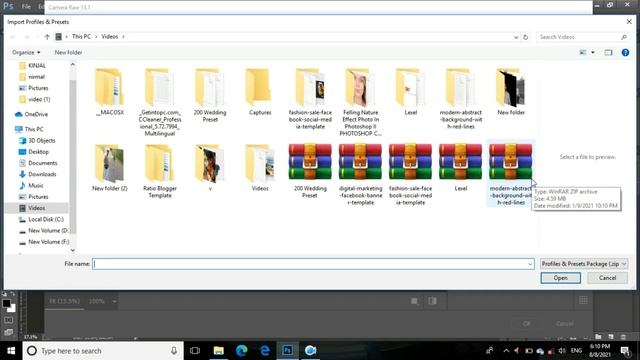Toggle the preview pane icon

(608, 53)
